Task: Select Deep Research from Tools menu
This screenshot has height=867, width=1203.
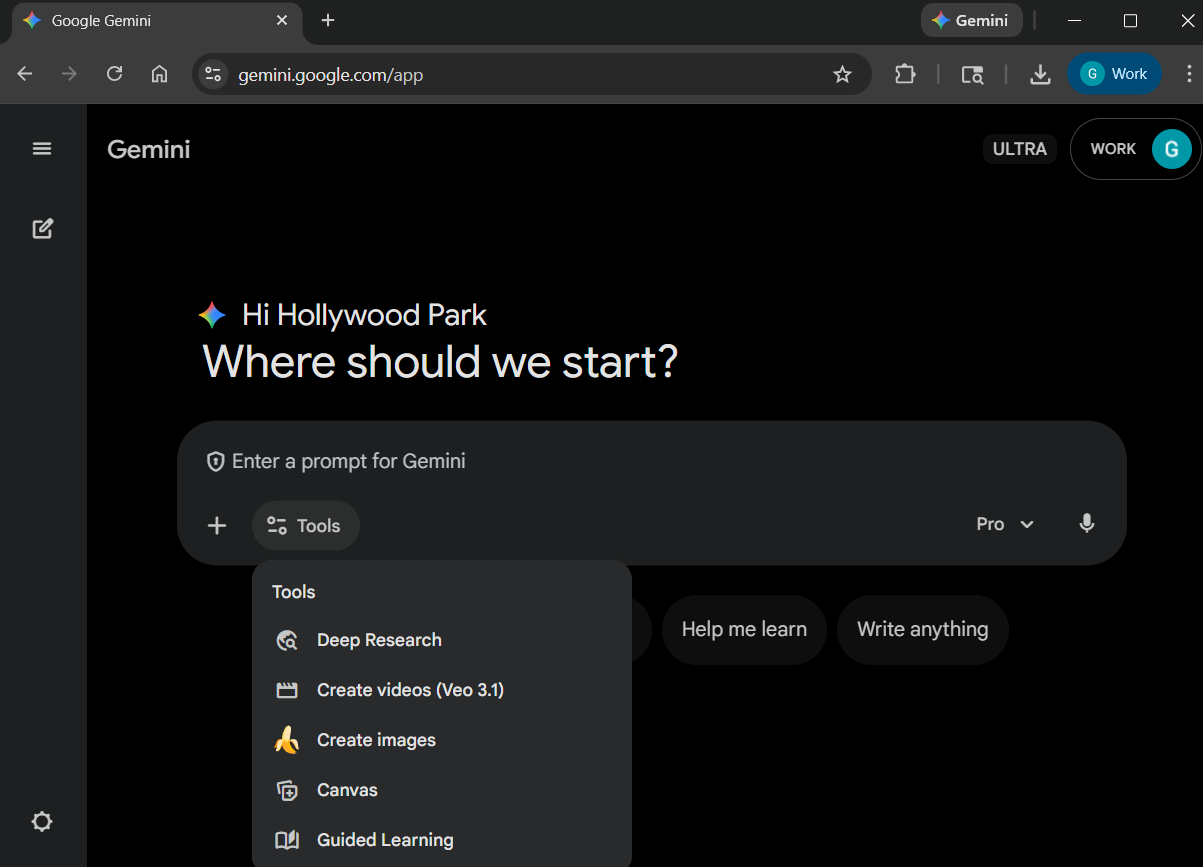Action: (x=442, y=641)
